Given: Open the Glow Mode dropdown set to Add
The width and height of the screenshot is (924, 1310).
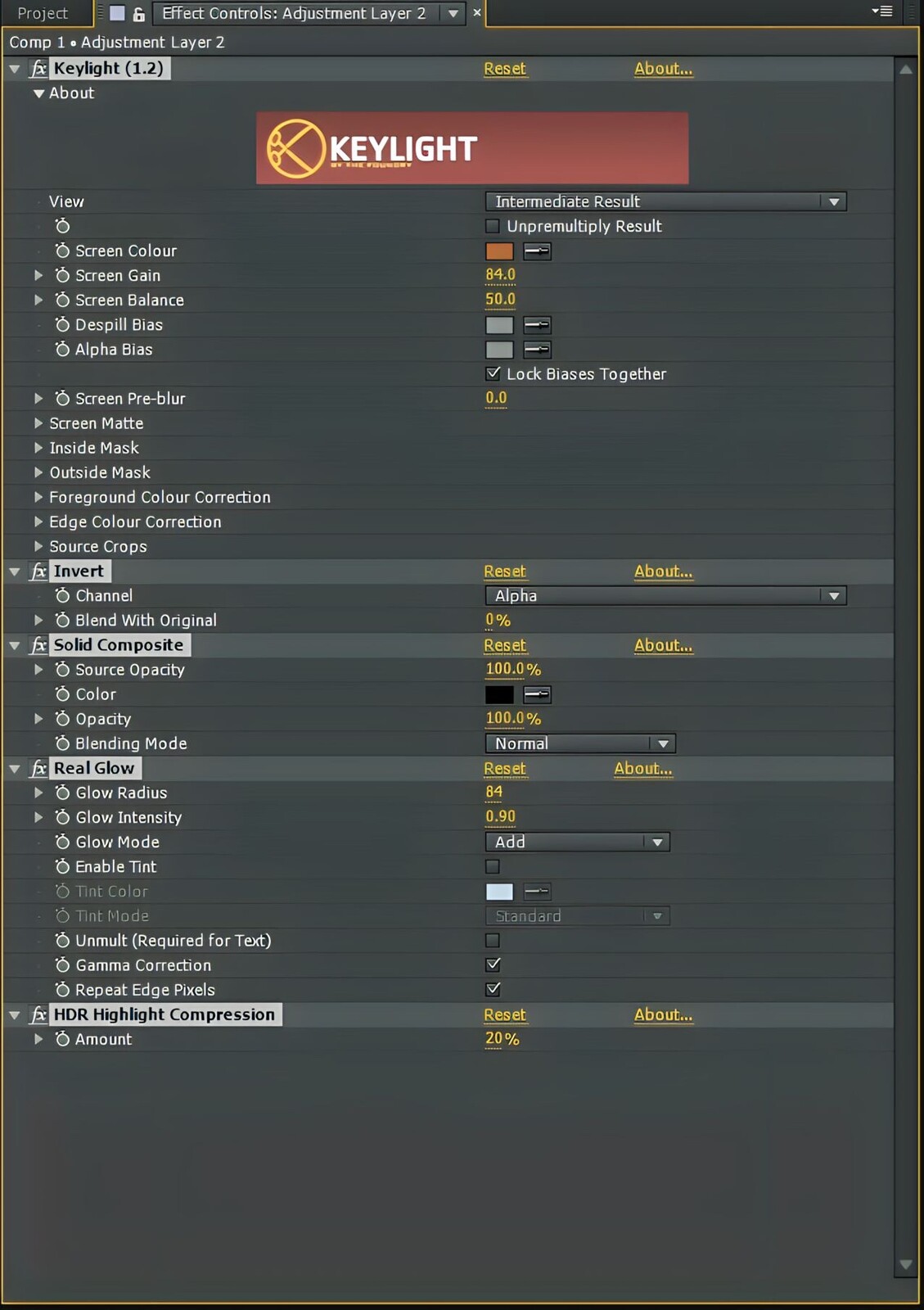Looking at the screenshot, I should pyautogui.click(x=577, y=842).
